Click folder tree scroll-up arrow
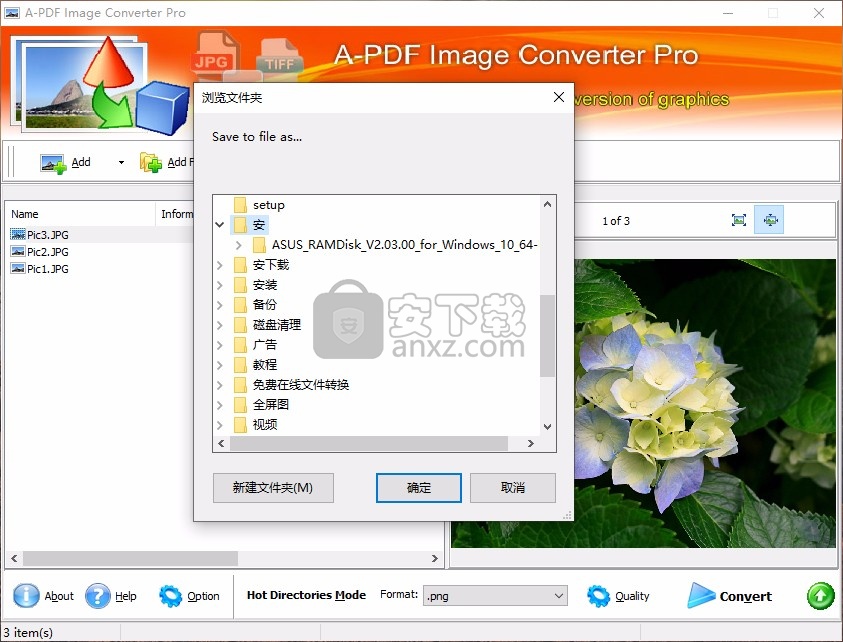Viewport: 843px width, 642px height. (547, 204)
